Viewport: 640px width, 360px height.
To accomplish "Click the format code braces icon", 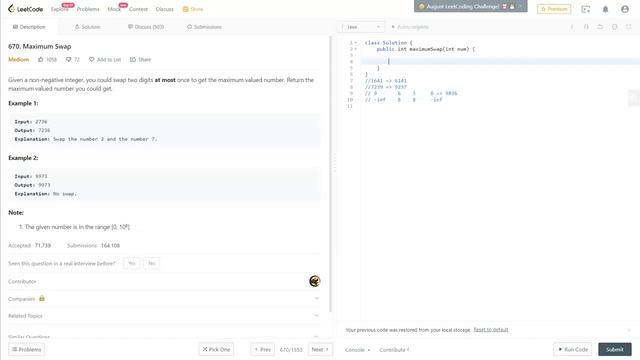I will (x=586, y=27).
